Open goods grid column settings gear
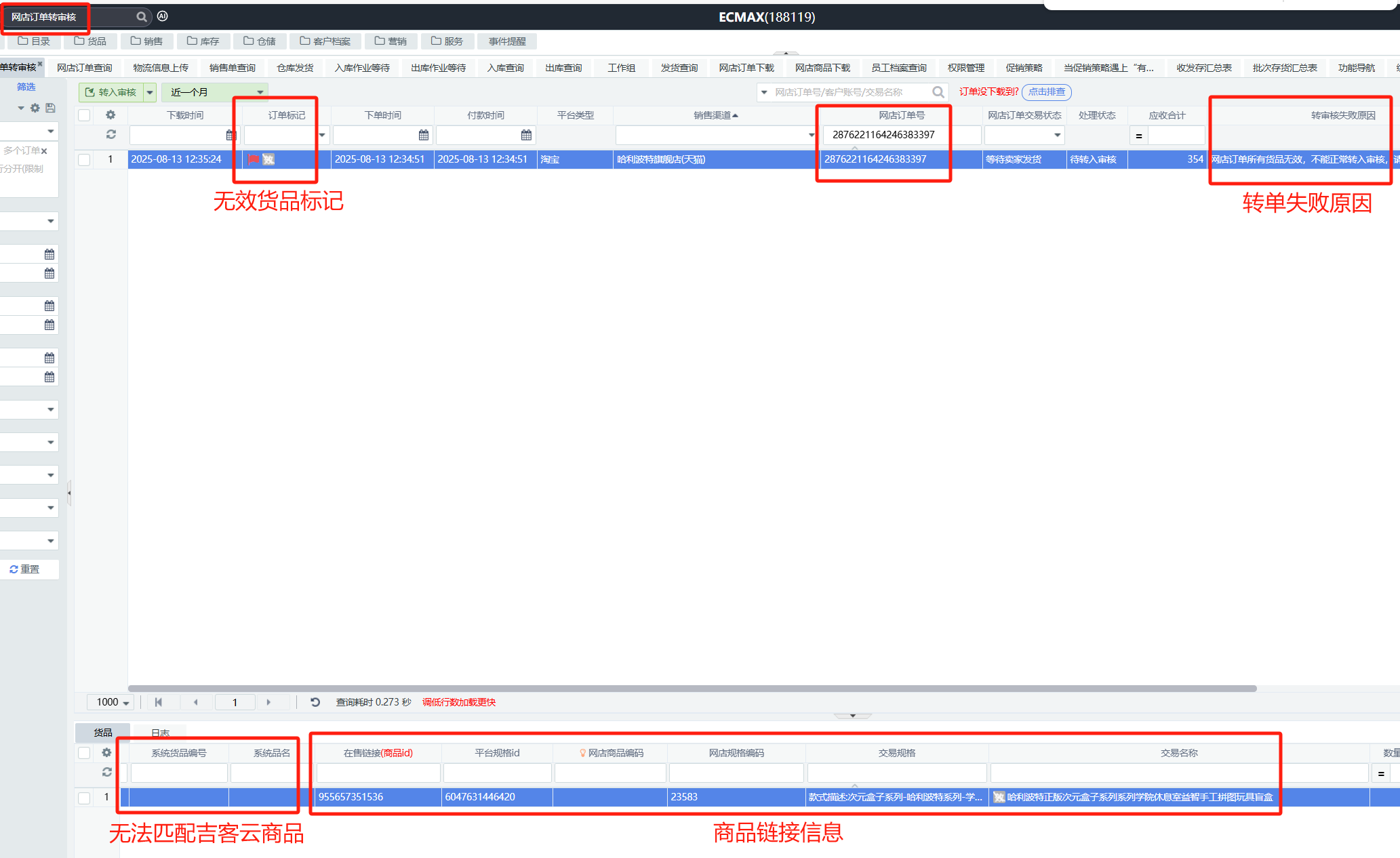Viewport: 1400px width, 858px height. (x=106, y=753)
